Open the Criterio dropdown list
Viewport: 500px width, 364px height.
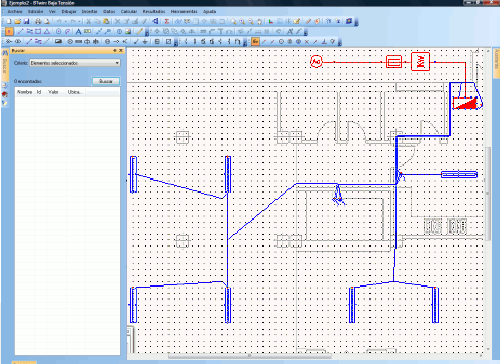(75, 63)
